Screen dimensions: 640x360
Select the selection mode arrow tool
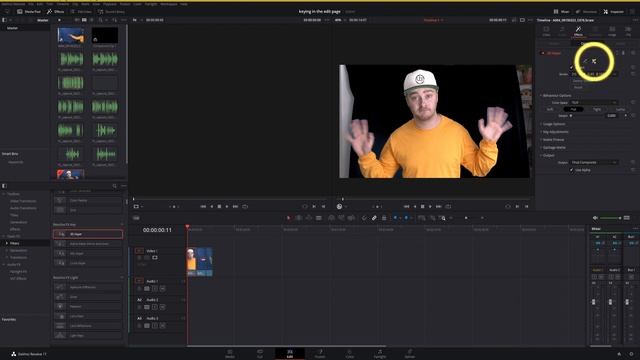click(289, 218)
